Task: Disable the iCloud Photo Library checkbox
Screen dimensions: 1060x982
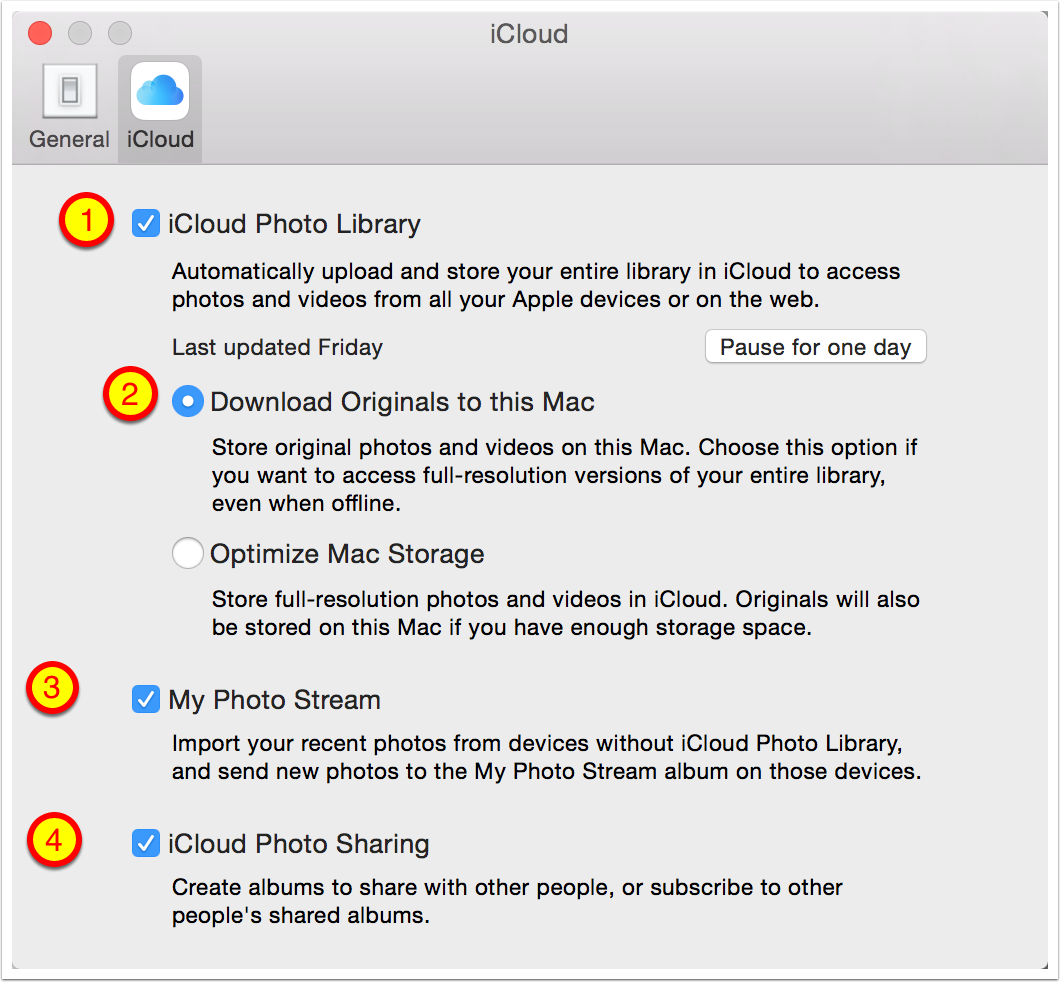Action: [146, 224]
